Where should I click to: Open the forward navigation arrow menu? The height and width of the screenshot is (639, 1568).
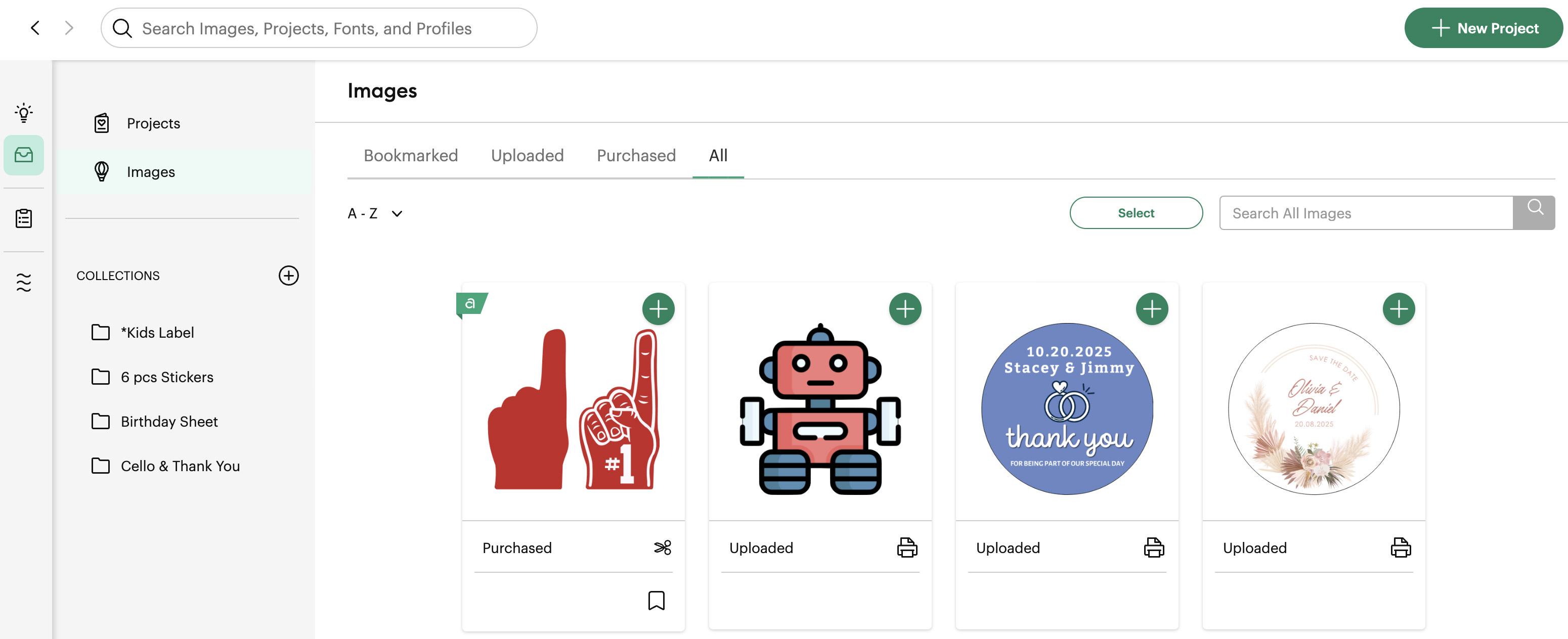(67, 27)
